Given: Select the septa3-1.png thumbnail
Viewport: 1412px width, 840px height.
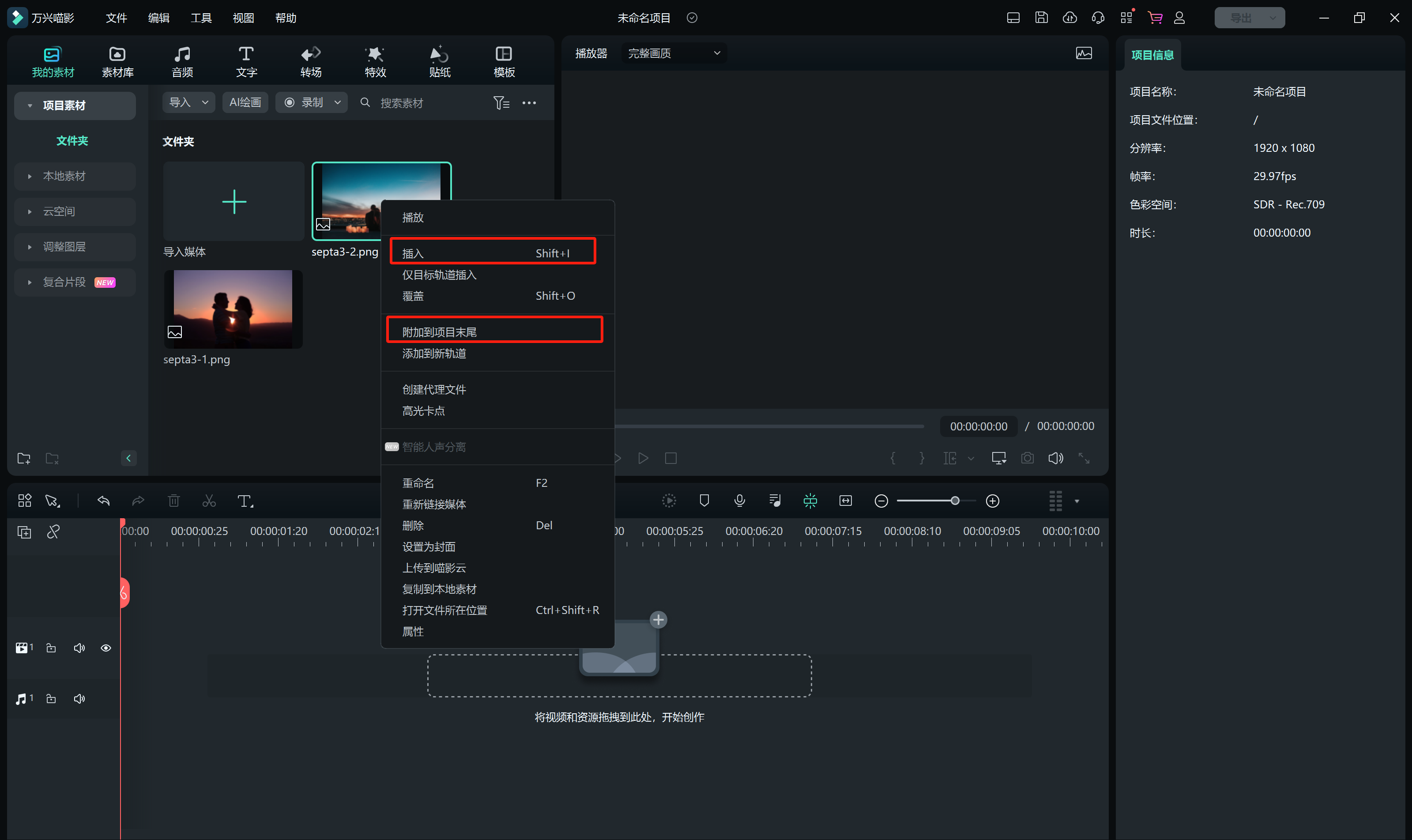Looking at the screenshot, I should coord(233,309).
